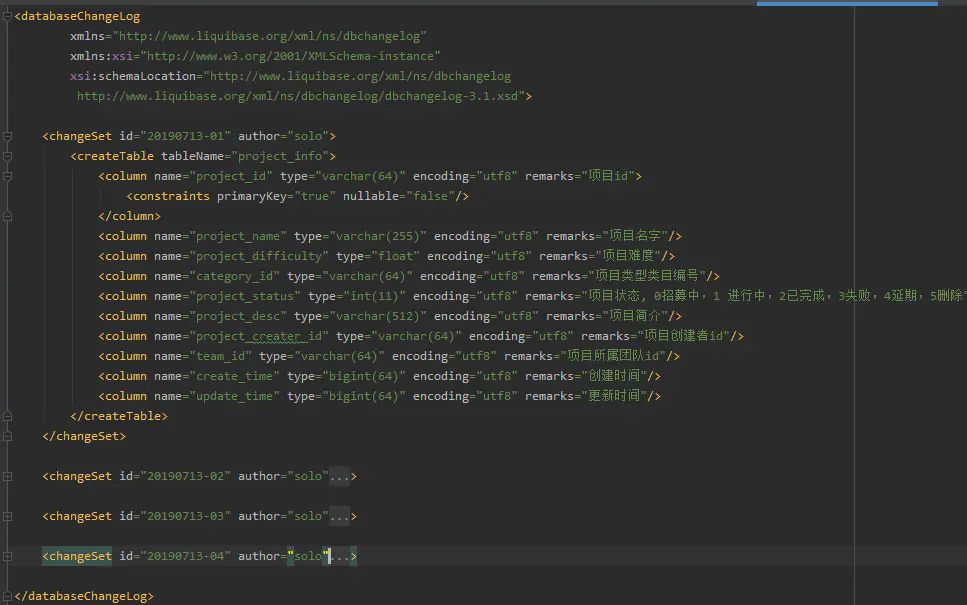Click the folded ellipsis of changeSet 20190713-02

pos(339,476)
